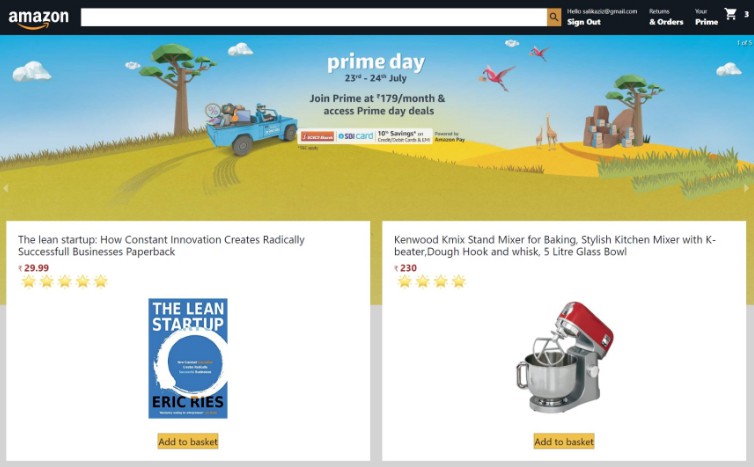754x467 pixels.
Task: Go to previous banner slide arrow
Action: tap(5, 188)
